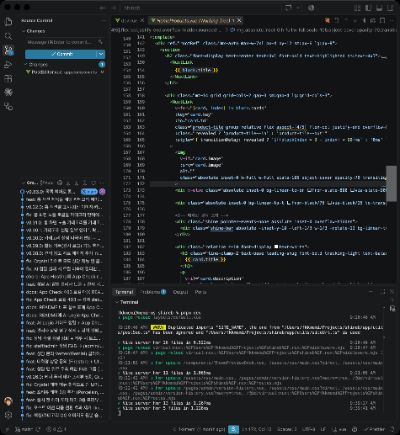Click the purple avatar badge on top commit
The height and width of the screenshot is (435, 400).
(x=102, y=192)
